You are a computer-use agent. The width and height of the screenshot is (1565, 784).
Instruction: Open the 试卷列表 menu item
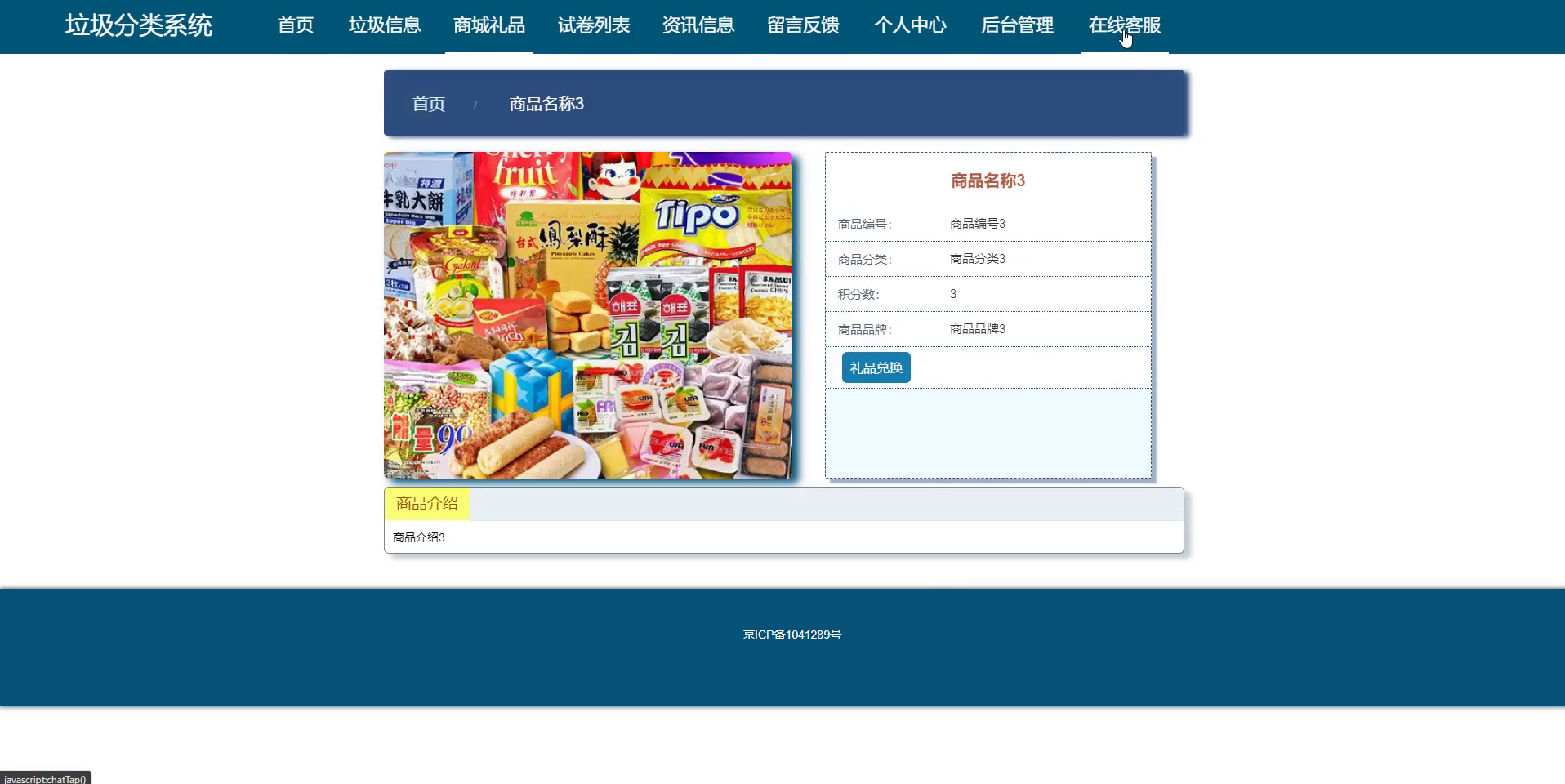(594, 25)
